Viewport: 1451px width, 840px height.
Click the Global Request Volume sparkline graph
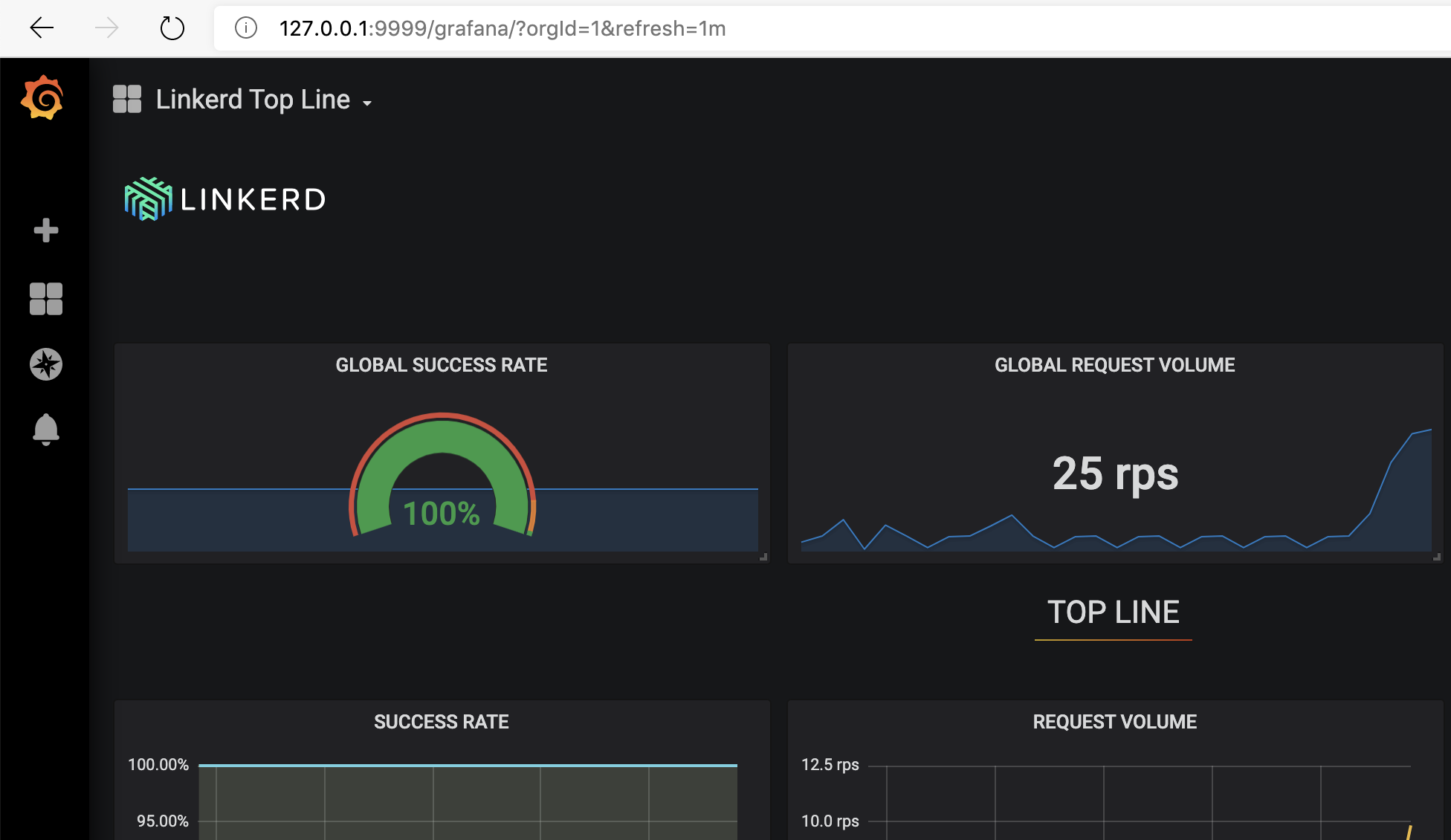[1116, 491]
